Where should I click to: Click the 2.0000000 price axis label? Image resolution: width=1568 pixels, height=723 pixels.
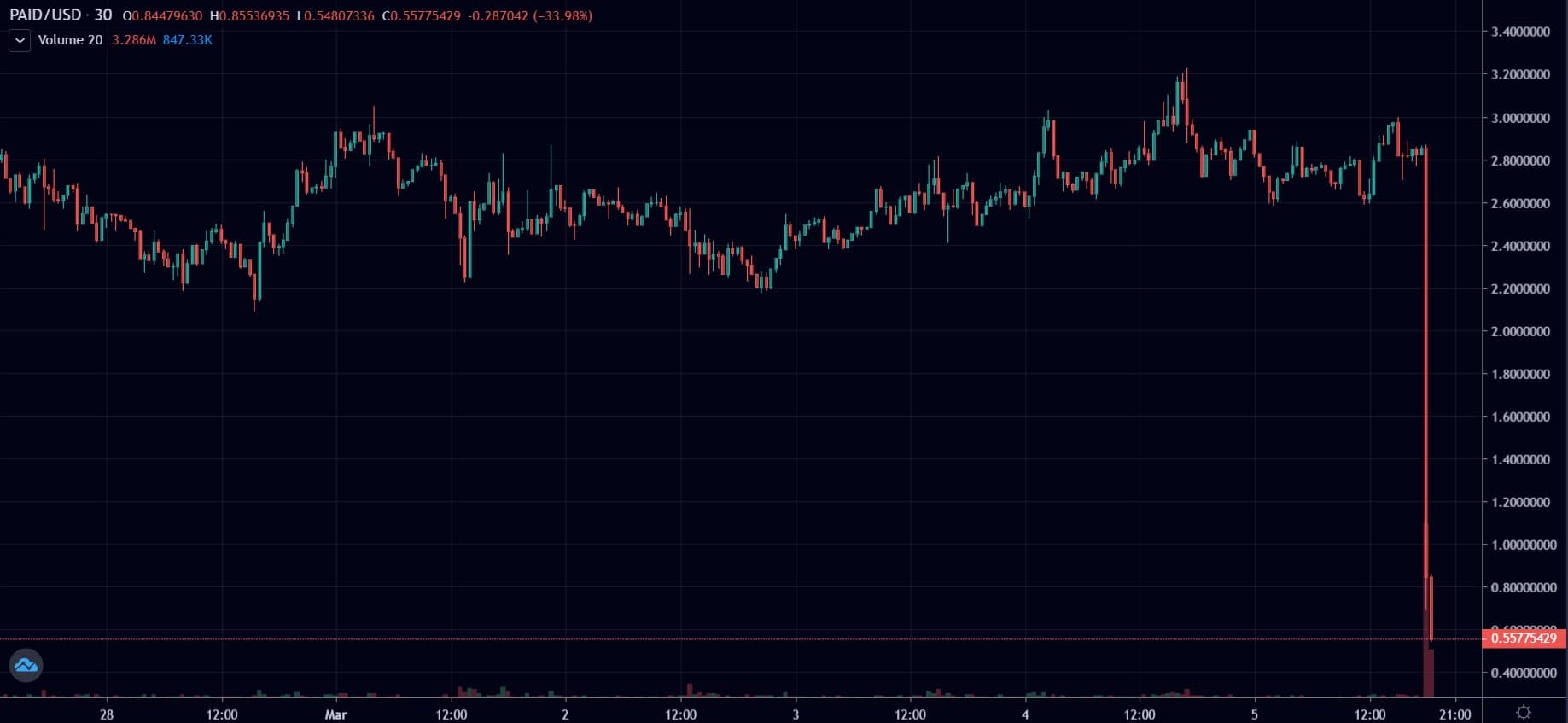point(1520,331)
